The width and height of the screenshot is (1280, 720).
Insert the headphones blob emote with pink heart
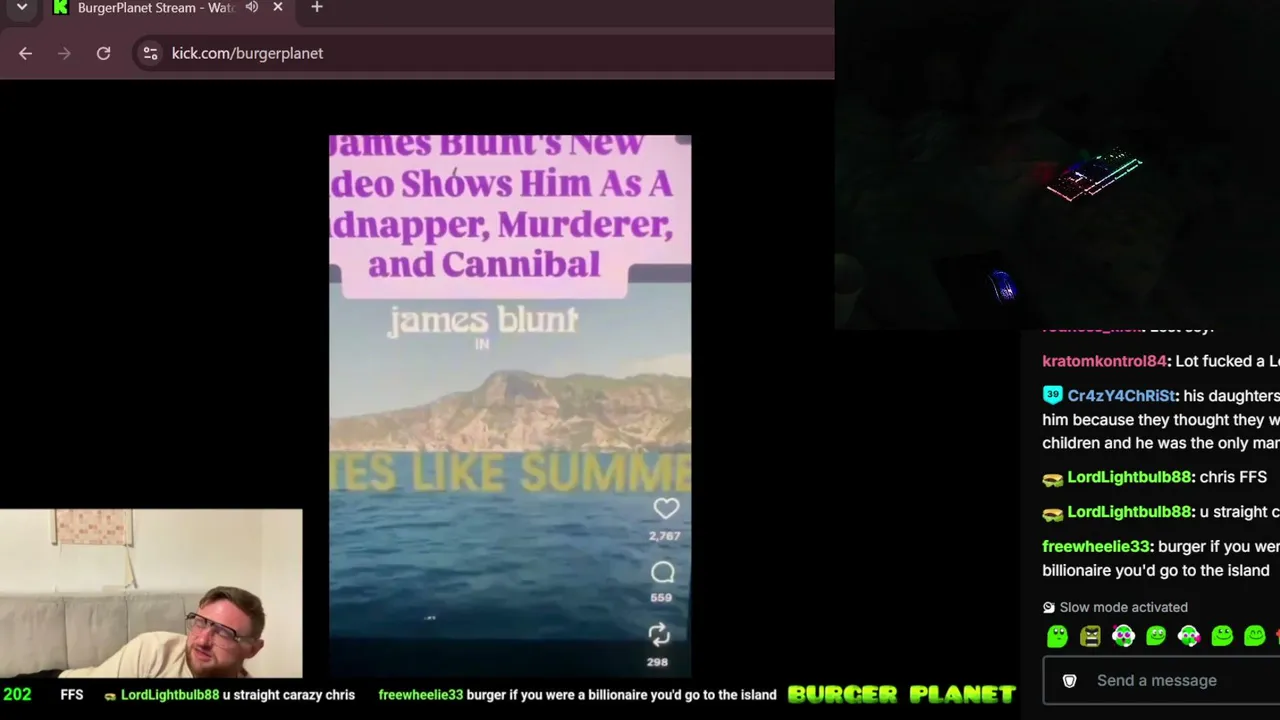pos(1189,636)
